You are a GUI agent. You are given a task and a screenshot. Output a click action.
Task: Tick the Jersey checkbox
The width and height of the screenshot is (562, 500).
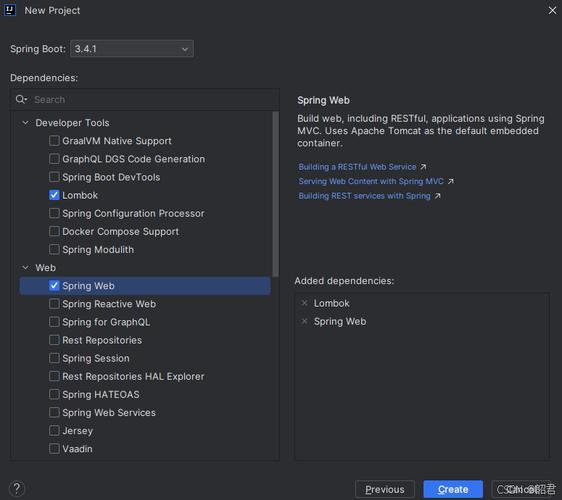(x=54, y=430)
